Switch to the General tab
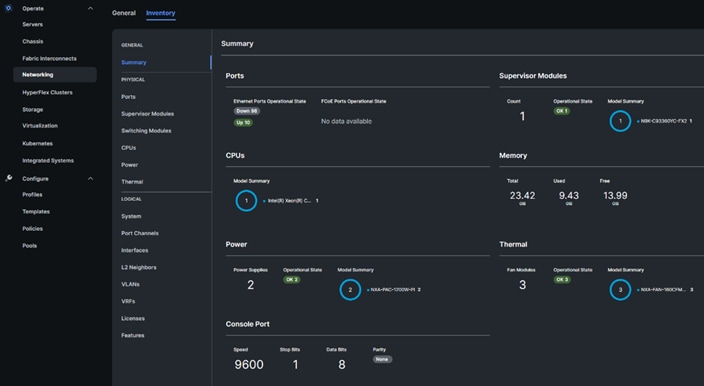704x386 pixels. (x=123, y=13)
